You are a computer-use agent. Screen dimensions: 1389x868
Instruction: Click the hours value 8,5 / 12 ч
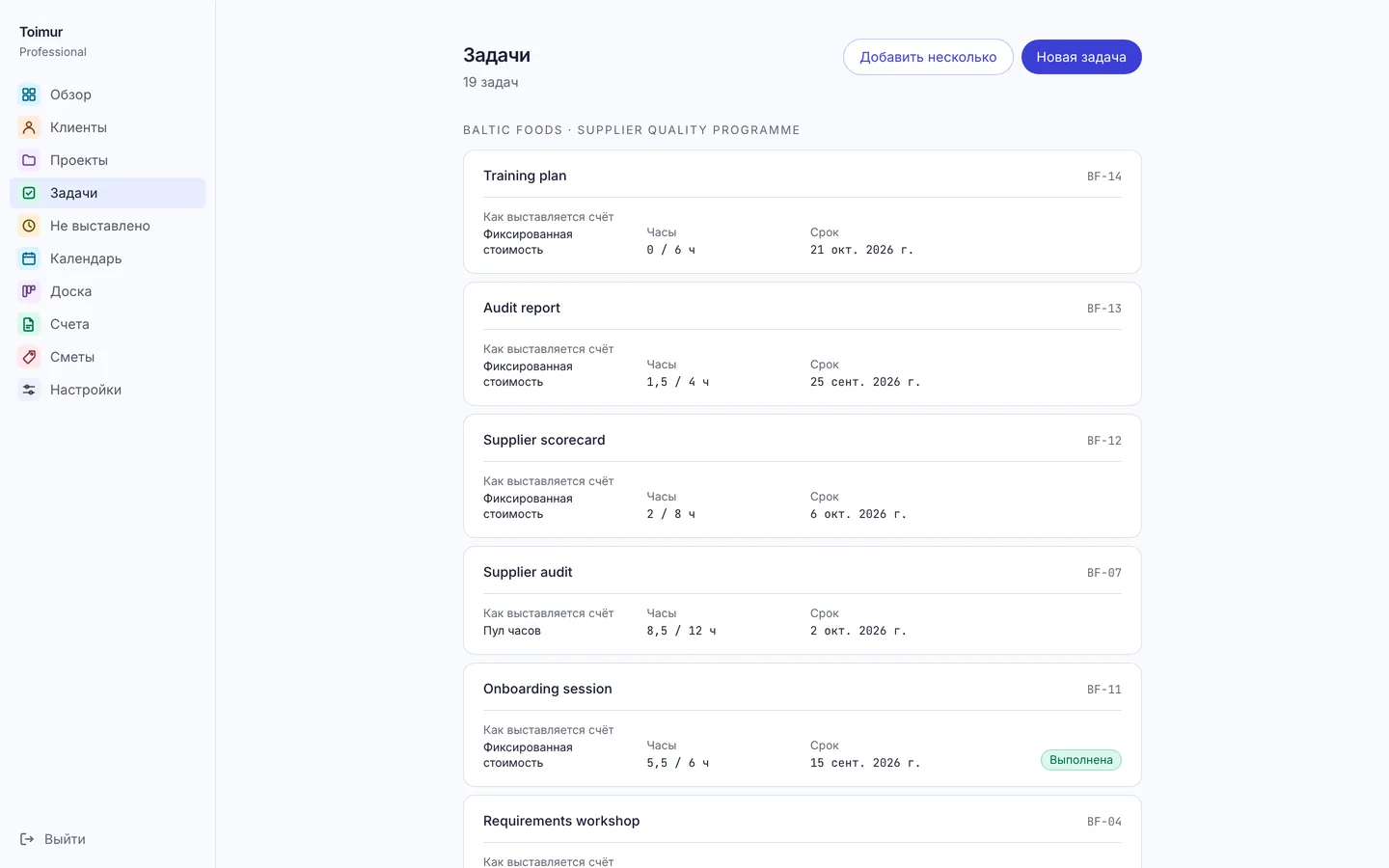(682, 631)
